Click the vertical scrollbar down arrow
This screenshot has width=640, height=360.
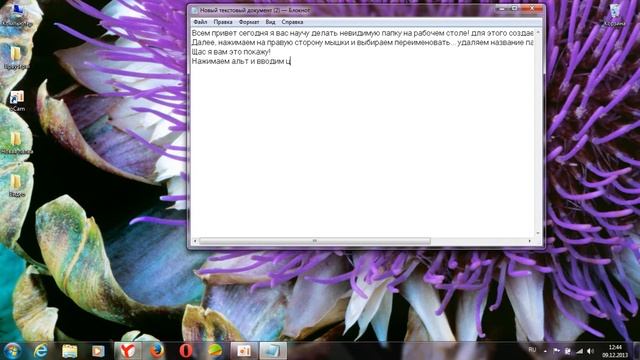click(x=538, y=233)
